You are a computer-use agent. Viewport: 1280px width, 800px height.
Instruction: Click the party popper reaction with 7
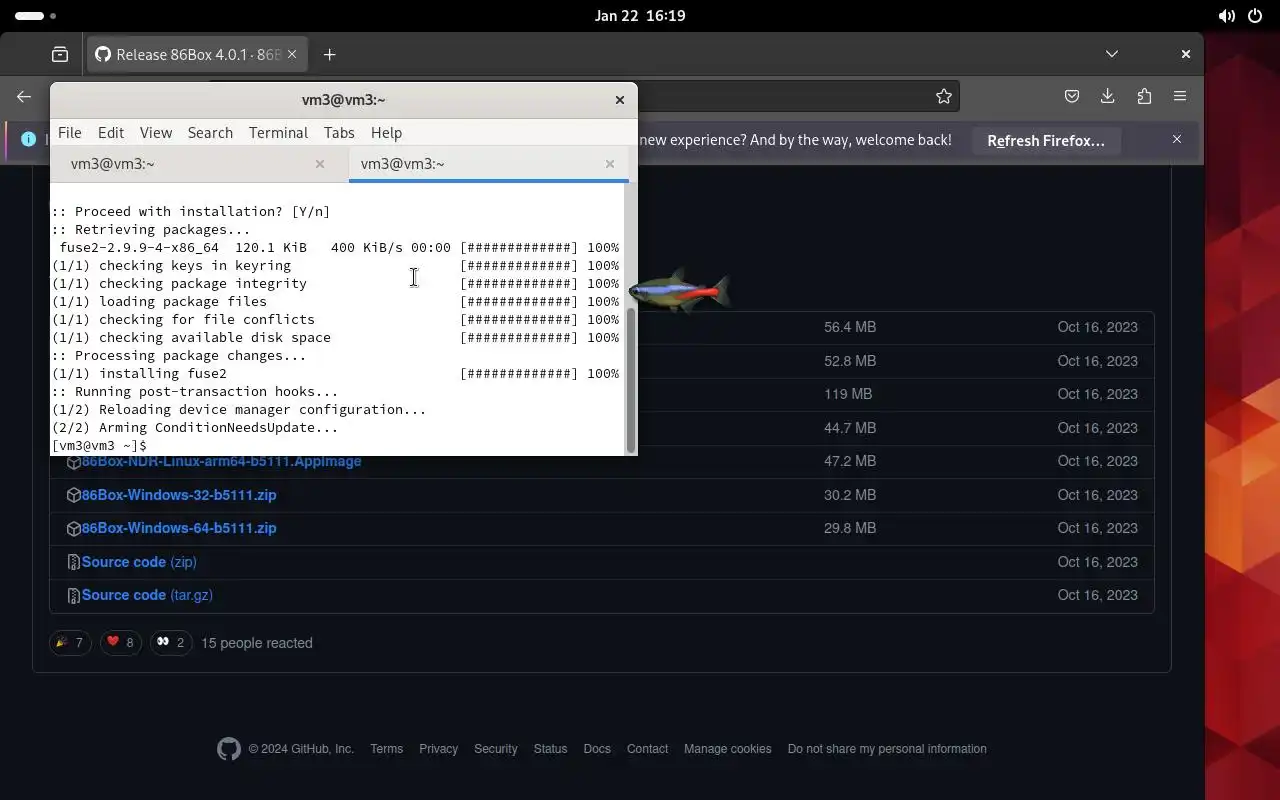(x=70, y=642)
